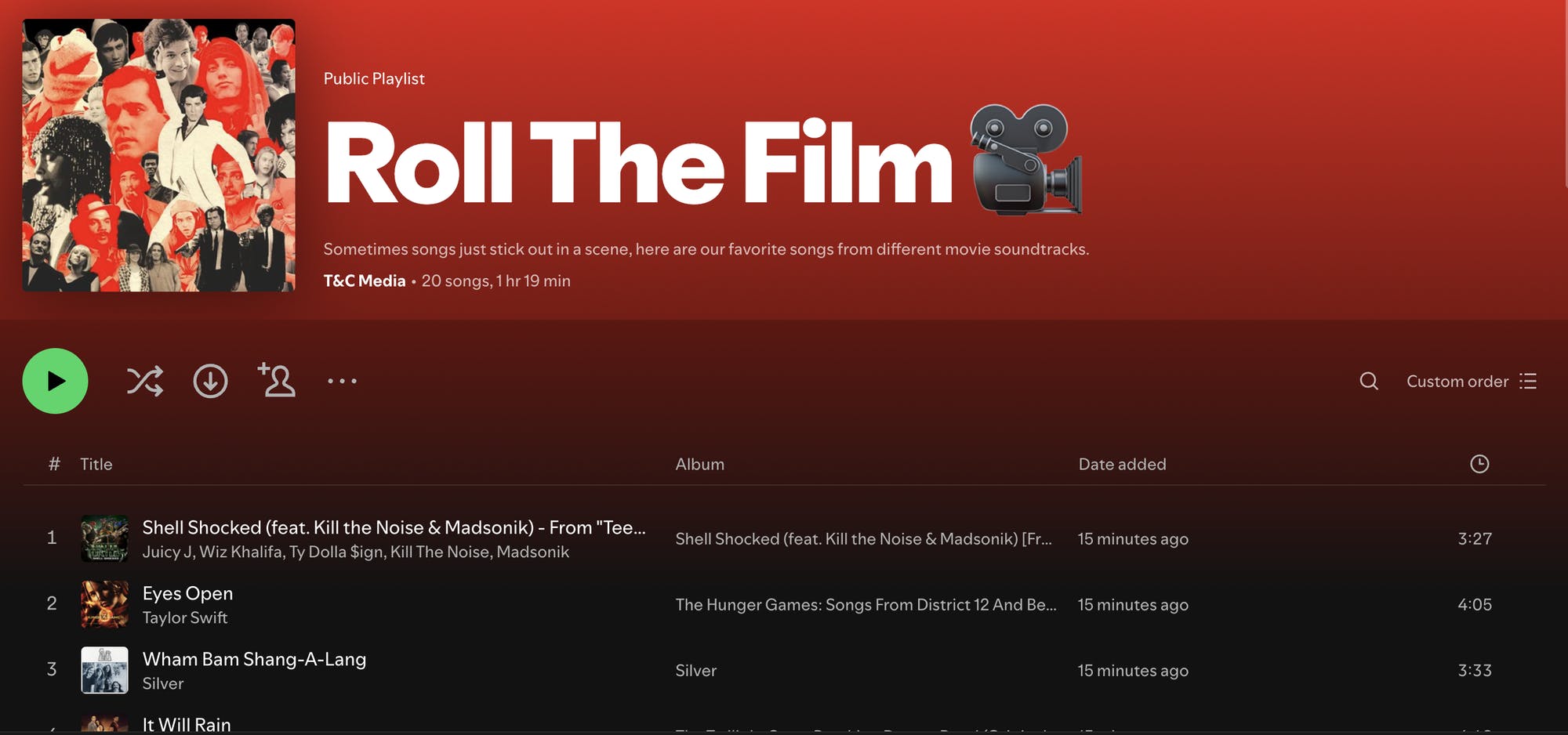The image size is (1568, 735).
Task: Sort songs by the Album column
Action: [x=700, y=464]
